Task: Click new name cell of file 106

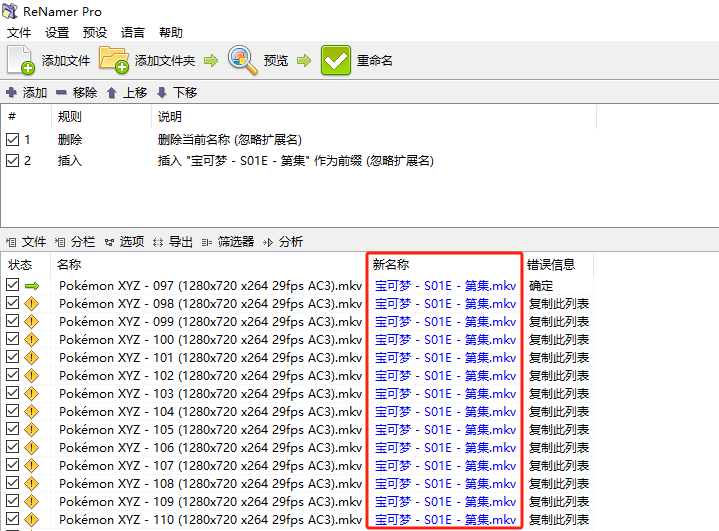Action: tap(445, 448)
